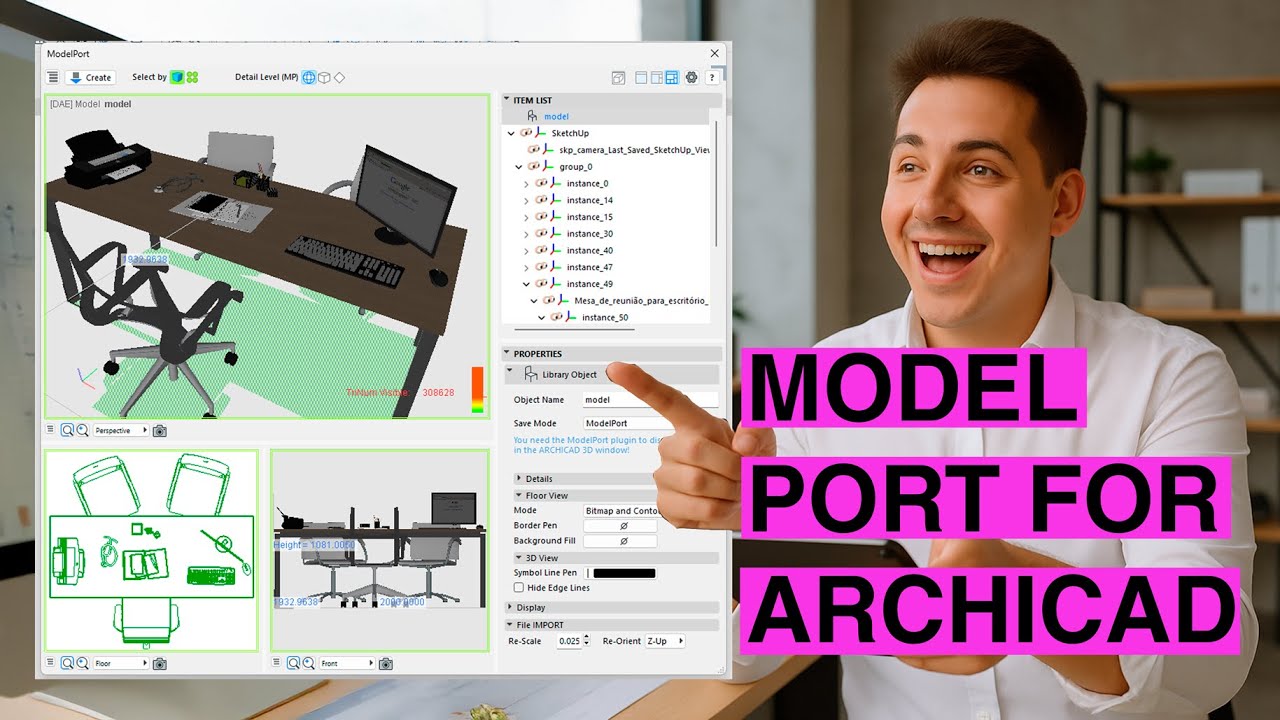Image resolution: width=1280 pixels, height=720 pixels.
Task: Set detail level to diamond icon
Action: (339, 77)
